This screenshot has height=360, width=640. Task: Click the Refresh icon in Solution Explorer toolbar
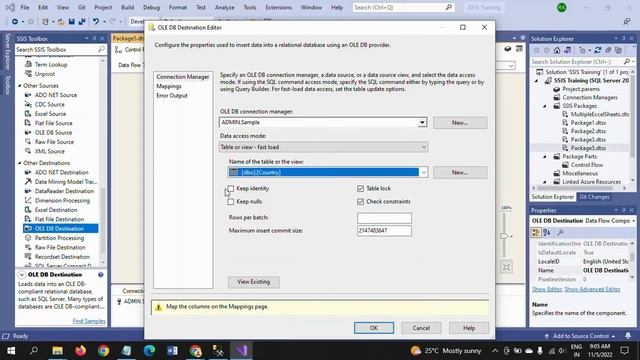[598, 51]
